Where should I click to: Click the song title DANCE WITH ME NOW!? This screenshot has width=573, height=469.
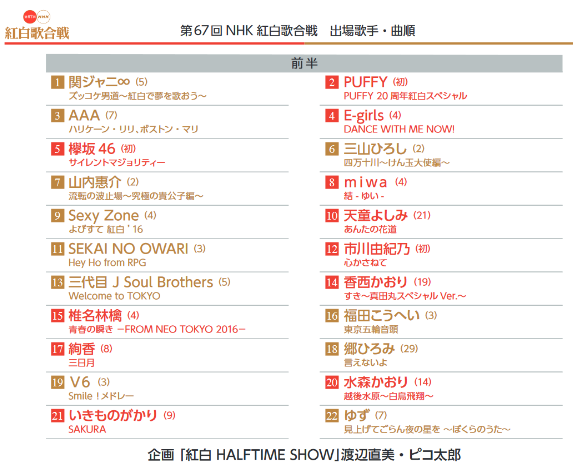click(x=399, y=129)
